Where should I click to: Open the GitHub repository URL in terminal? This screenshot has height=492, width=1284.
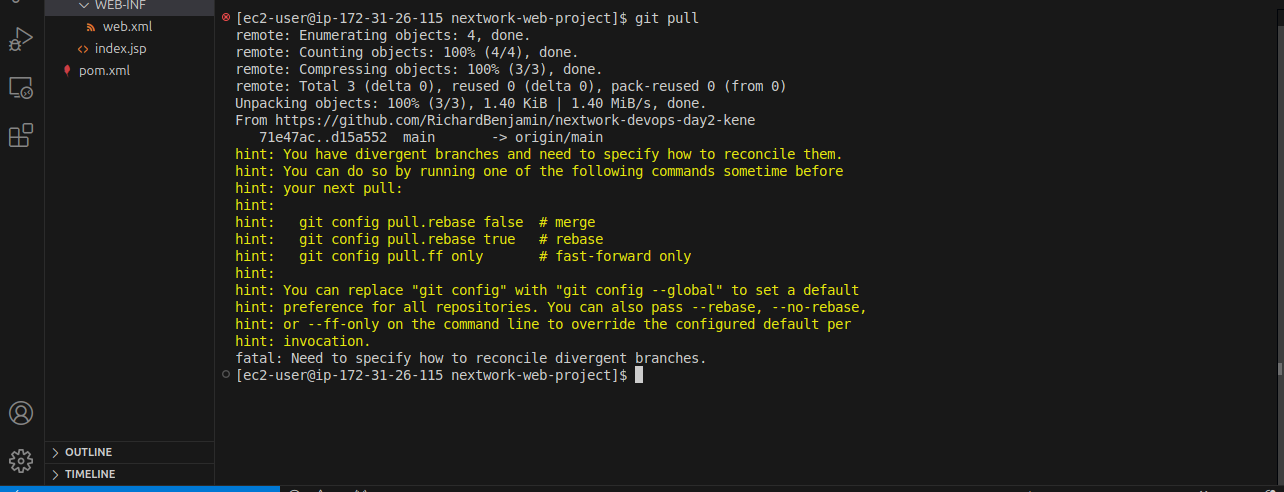[x=515, y=120]
